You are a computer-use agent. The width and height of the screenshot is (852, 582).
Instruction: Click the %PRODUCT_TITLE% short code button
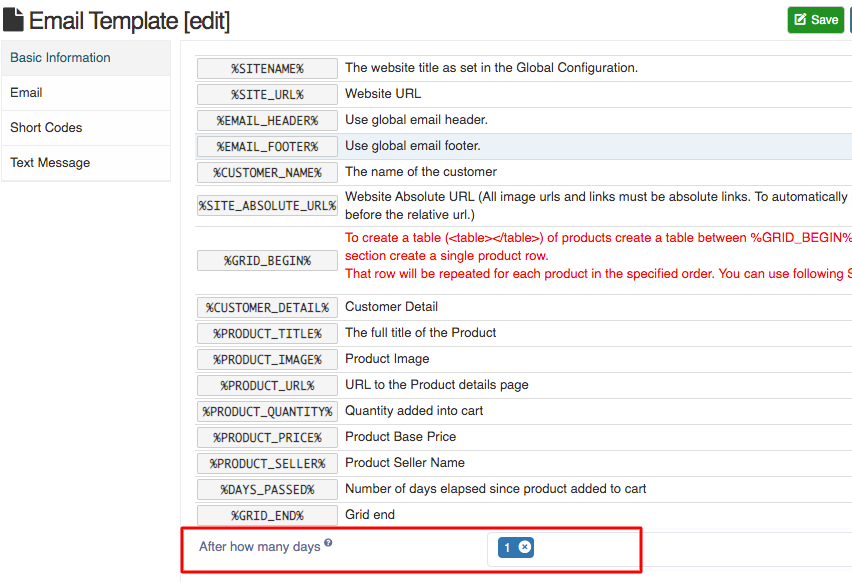(267, 334)
